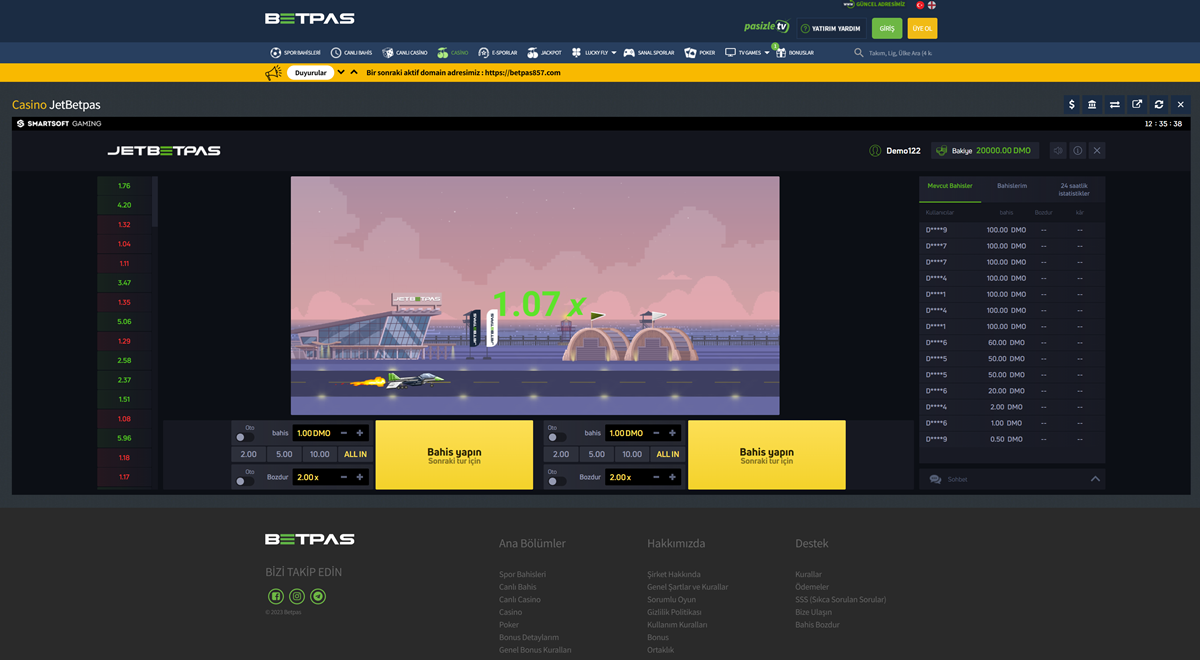Screen dimensions: 1200x660
Task: Click the bank building icon
Action: (1092, 104)
